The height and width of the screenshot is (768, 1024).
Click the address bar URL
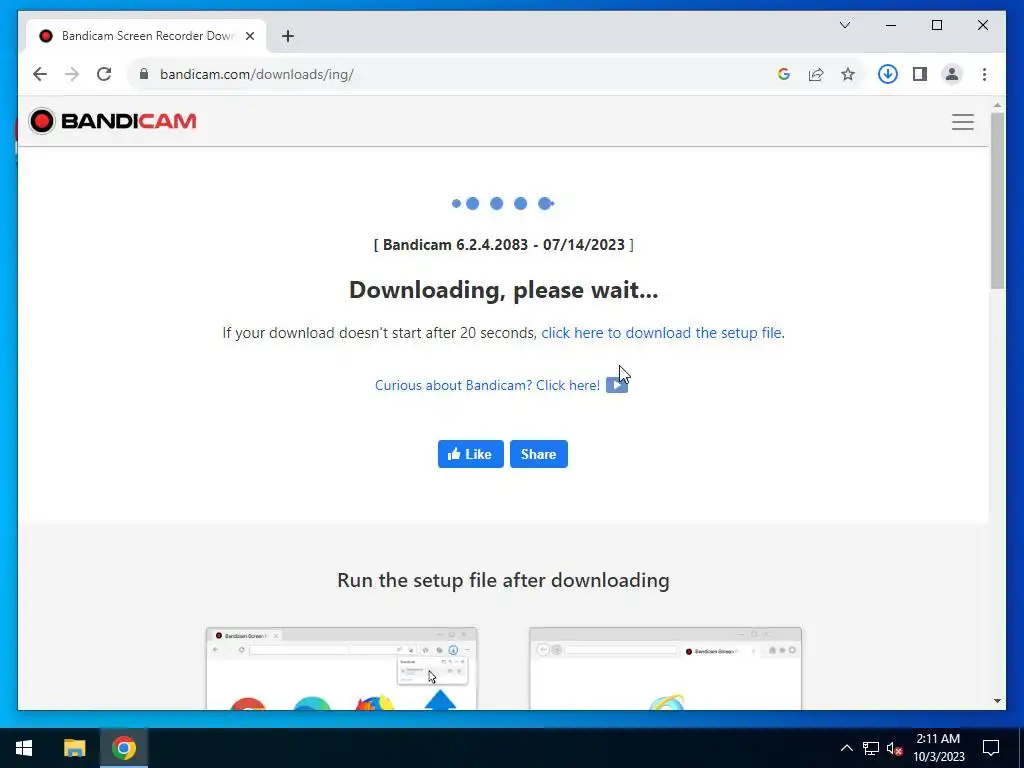257,74
